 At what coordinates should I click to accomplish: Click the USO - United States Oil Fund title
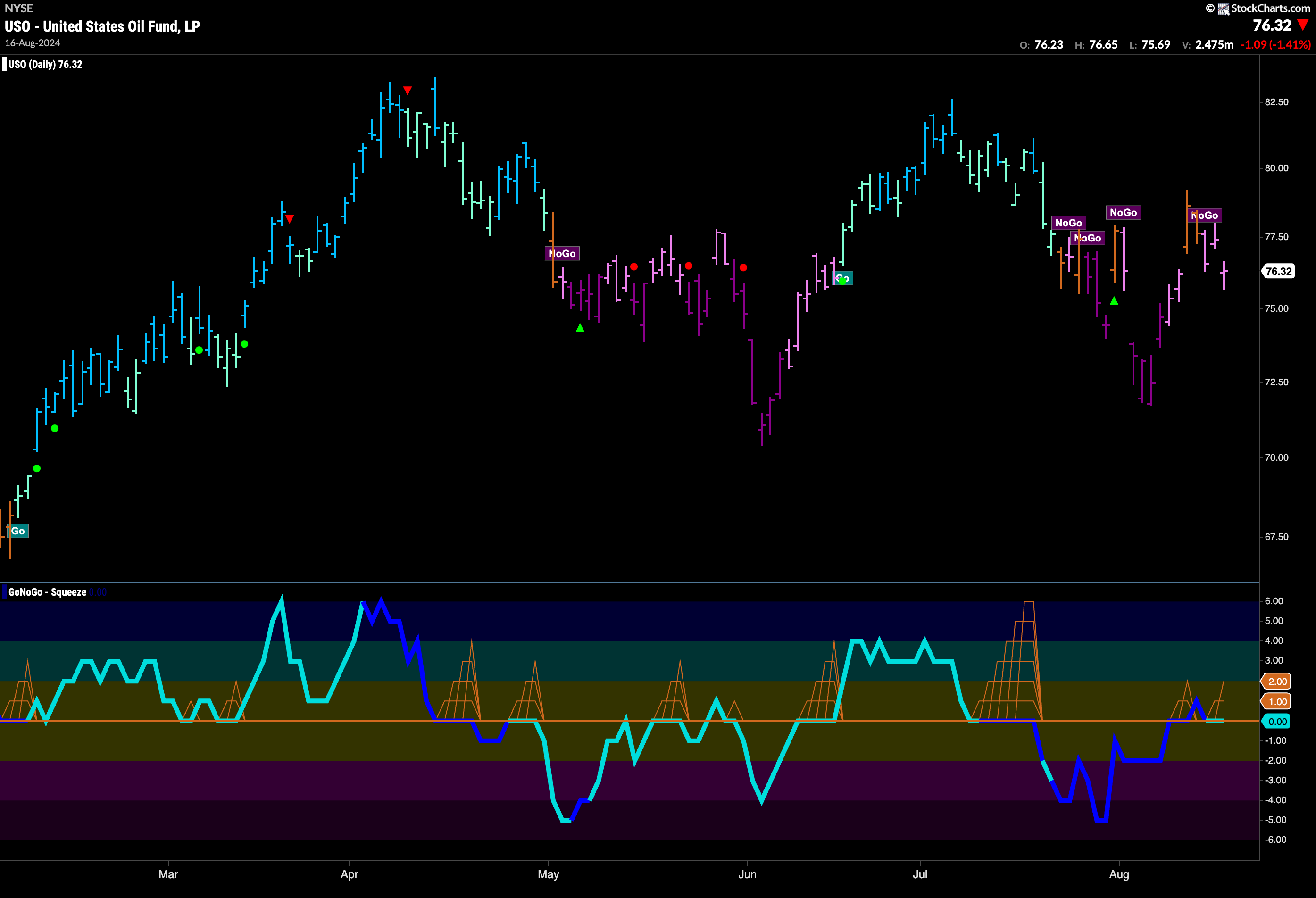tap(102, 26)
